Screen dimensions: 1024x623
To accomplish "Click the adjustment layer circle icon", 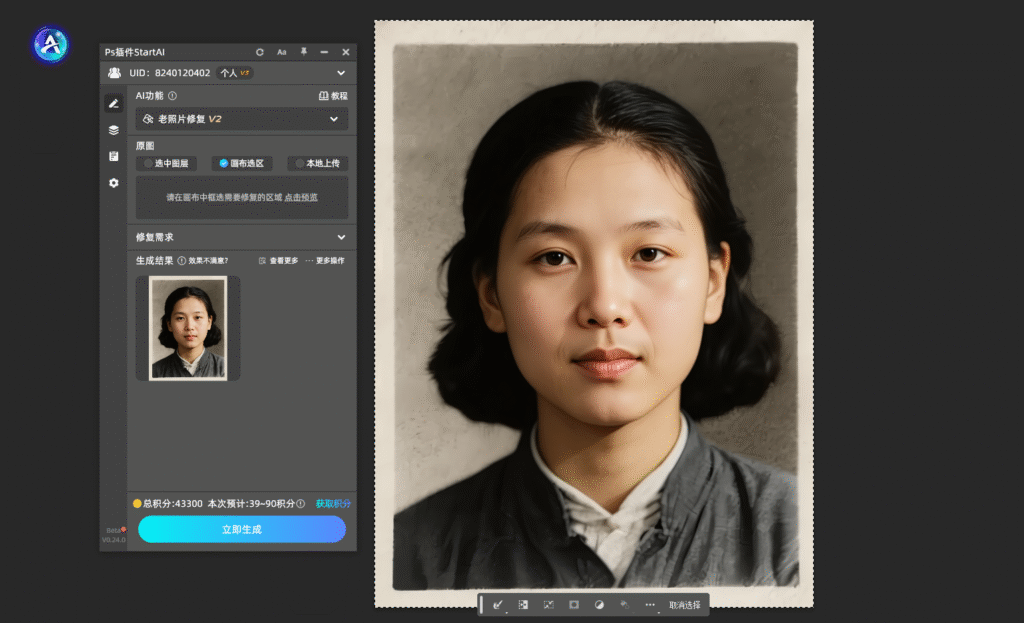I will [x=599, y=605].
